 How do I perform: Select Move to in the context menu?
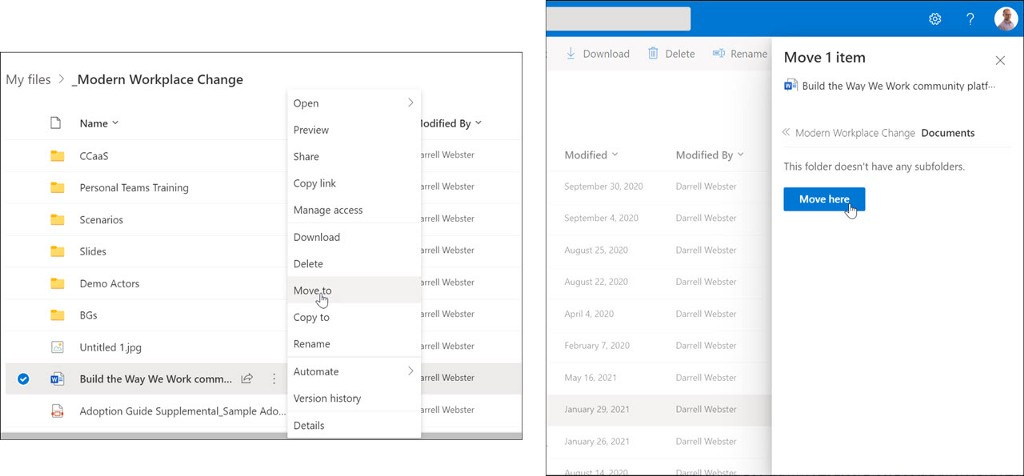pyautogui.click(x=354, y=291)
